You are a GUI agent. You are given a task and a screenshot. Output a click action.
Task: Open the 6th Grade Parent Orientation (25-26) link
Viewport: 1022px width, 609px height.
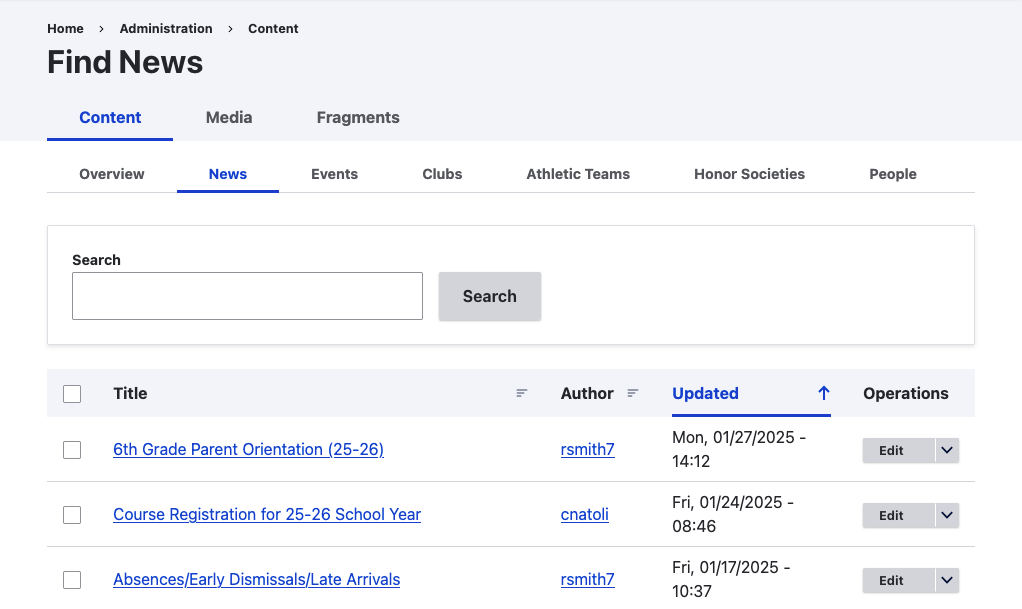[248, 449]
